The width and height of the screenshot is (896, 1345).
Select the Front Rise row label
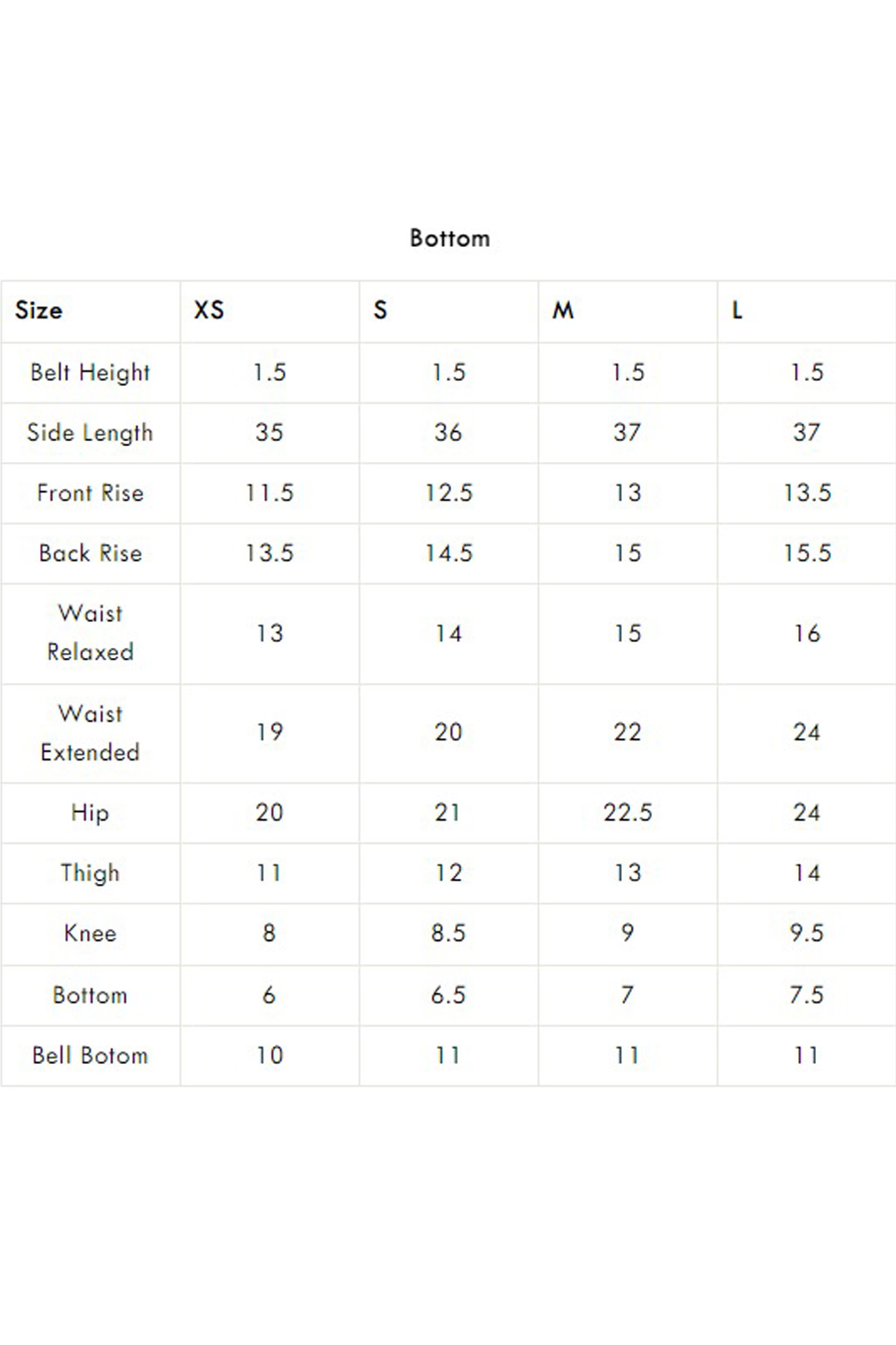pyautogui.click(x=90, y=493)
